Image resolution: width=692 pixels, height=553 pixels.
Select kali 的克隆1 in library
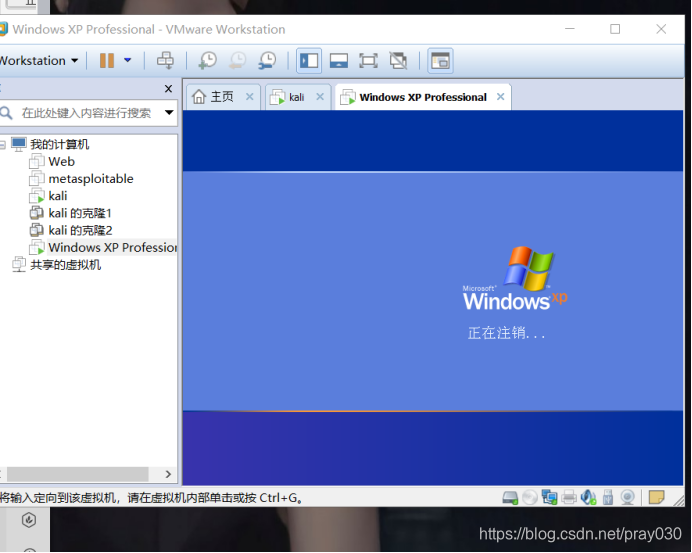click(79, 213)
